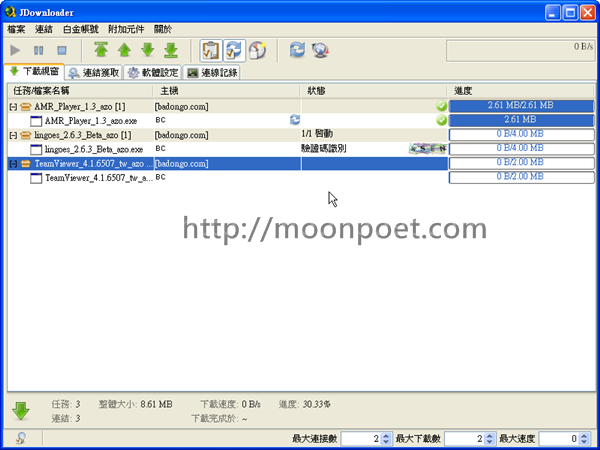The width and height of the screenshot is (600, 450).
Task: Click the large green download arrow icon
Action: click(x=21, y=411)
